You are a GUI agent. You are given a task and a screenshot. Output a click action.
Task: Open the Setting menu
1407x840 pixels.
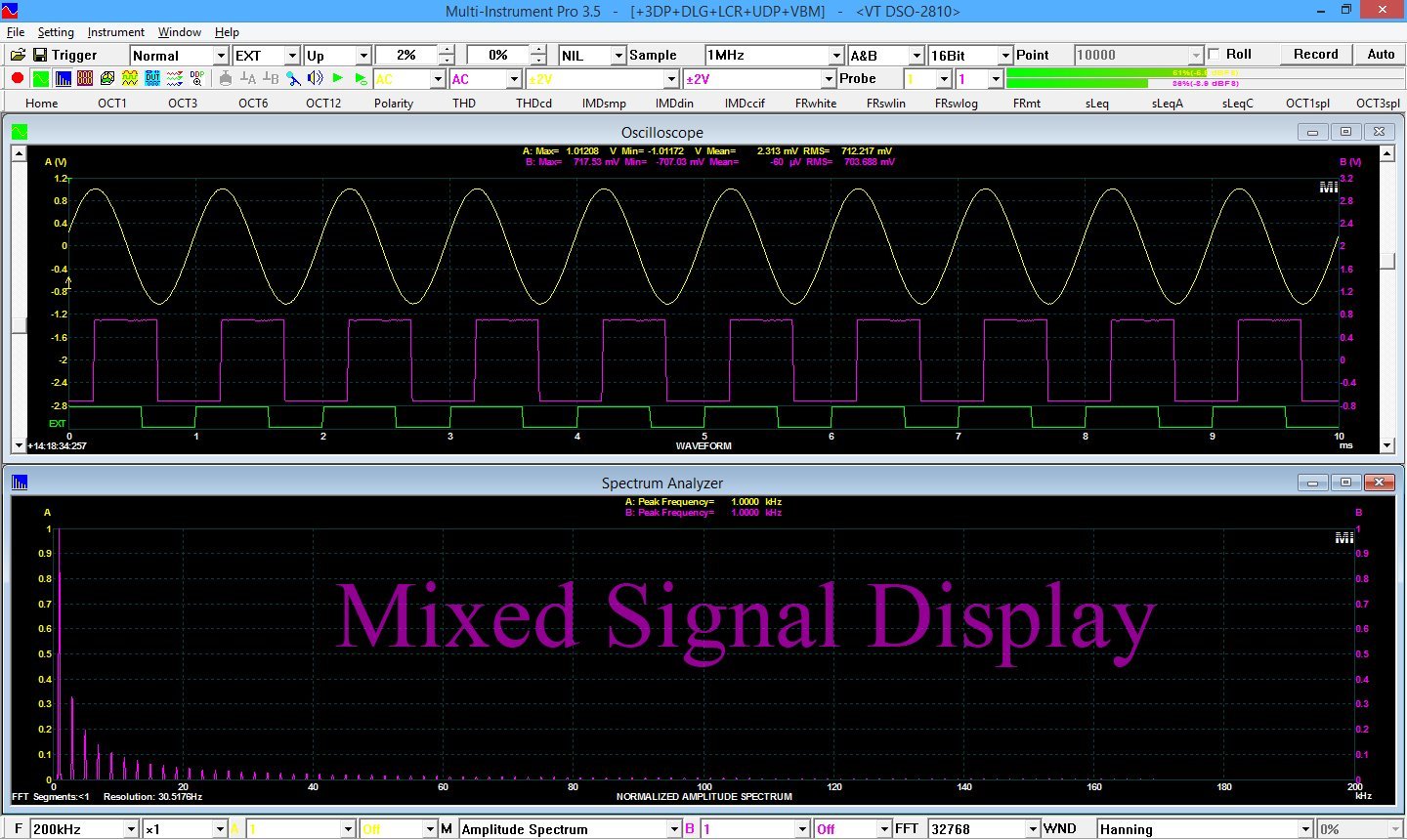[x=56, y=32]
